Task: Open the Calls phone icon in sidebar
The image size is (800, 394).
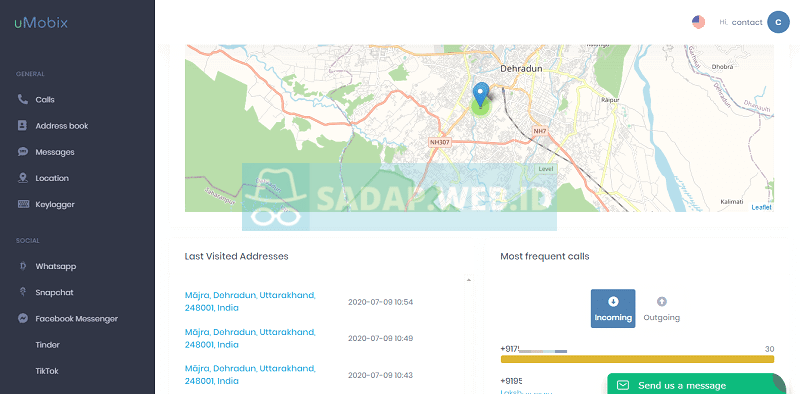Action: 22,99
